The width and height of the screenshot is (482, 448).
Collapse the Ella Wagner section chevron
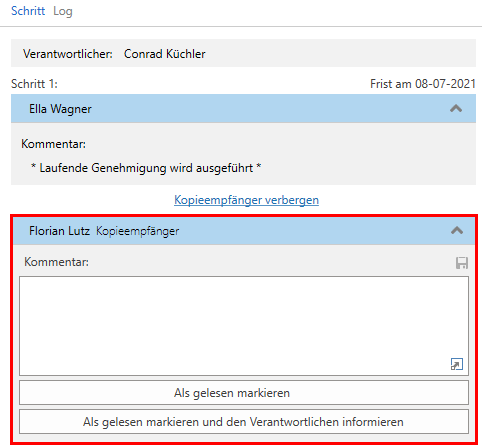coord(456,108)
